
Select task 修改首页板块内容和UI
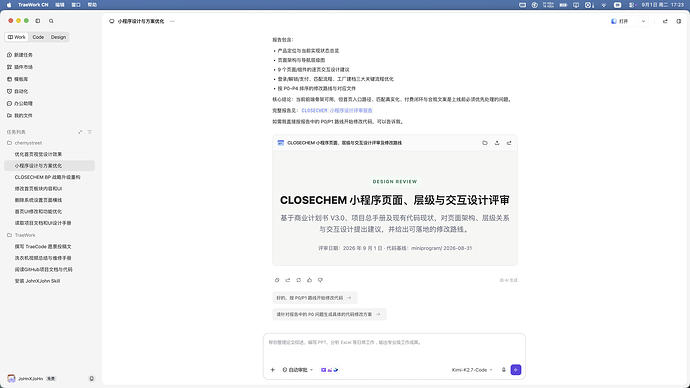49,189
